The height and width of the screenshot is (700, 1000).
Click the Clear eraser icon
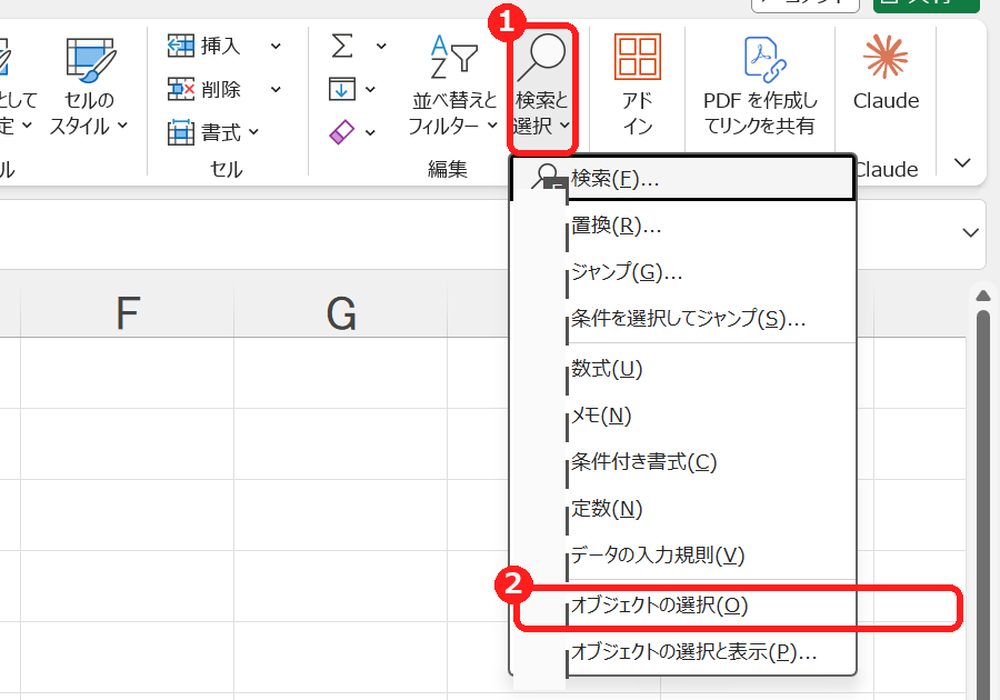click(x=342, y=132)
